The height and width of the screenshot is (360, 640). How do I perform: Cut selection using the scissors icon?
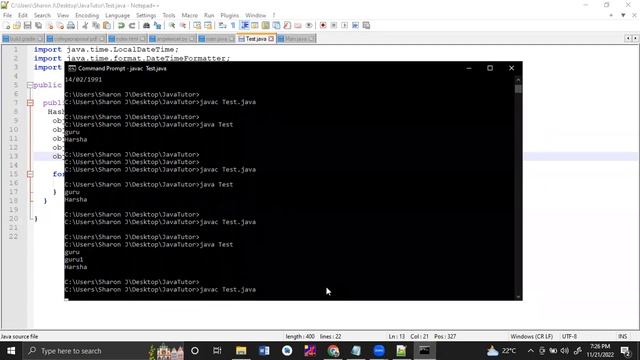click(85, 25)
